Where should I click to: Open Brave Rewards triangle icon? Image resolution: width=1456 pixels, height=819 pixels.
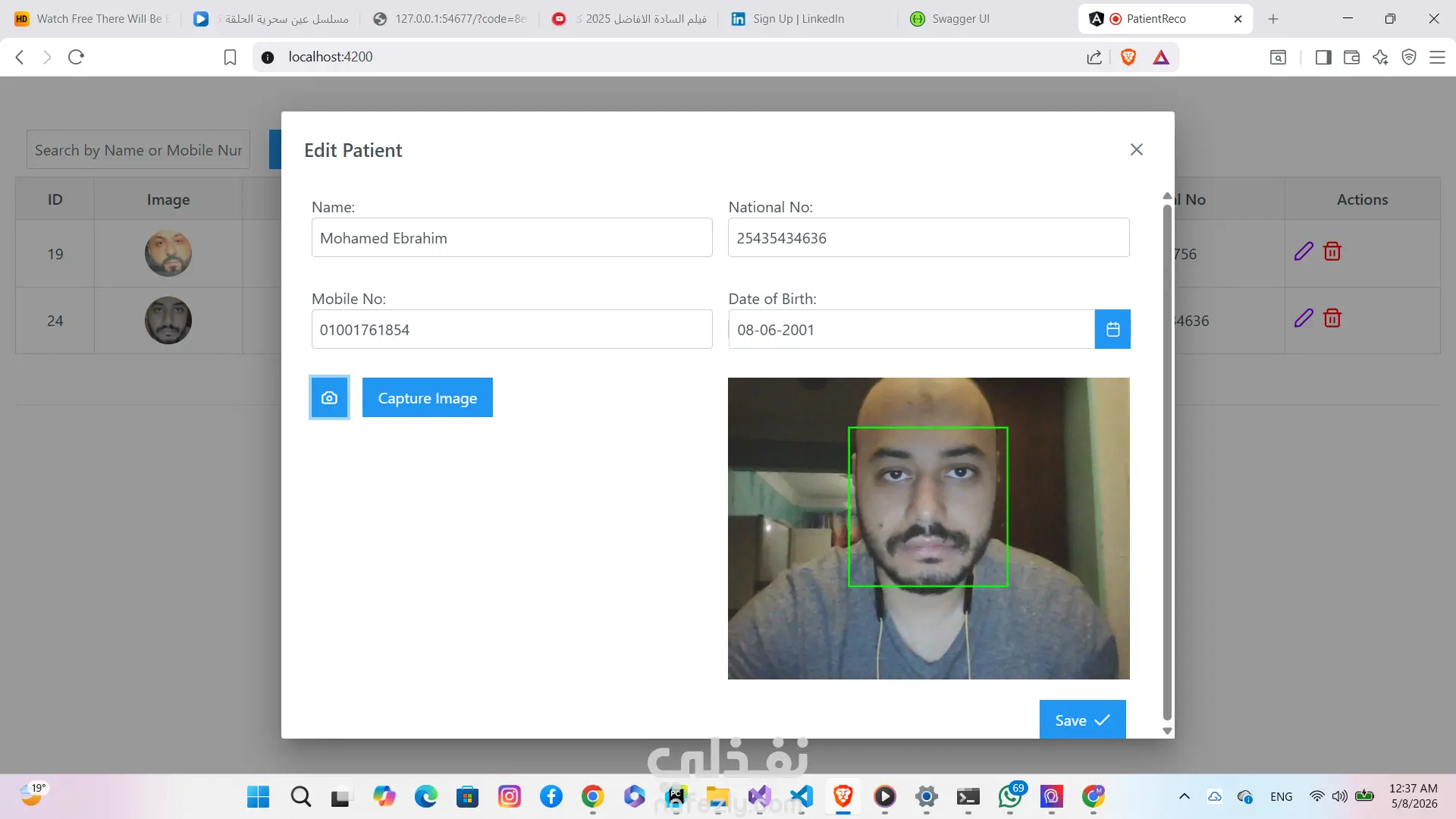[1161, 57]
